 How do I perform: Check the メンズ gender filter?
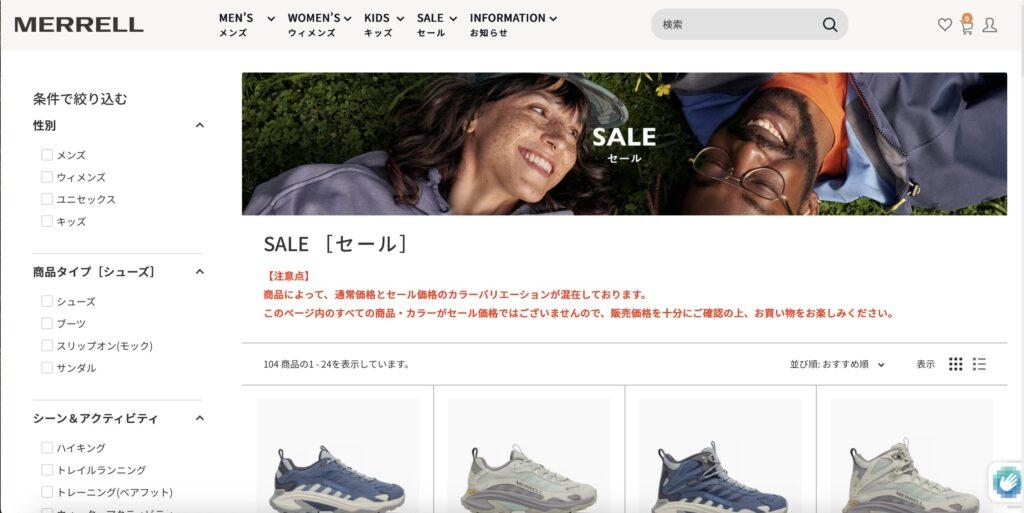(x=47, y=155)
